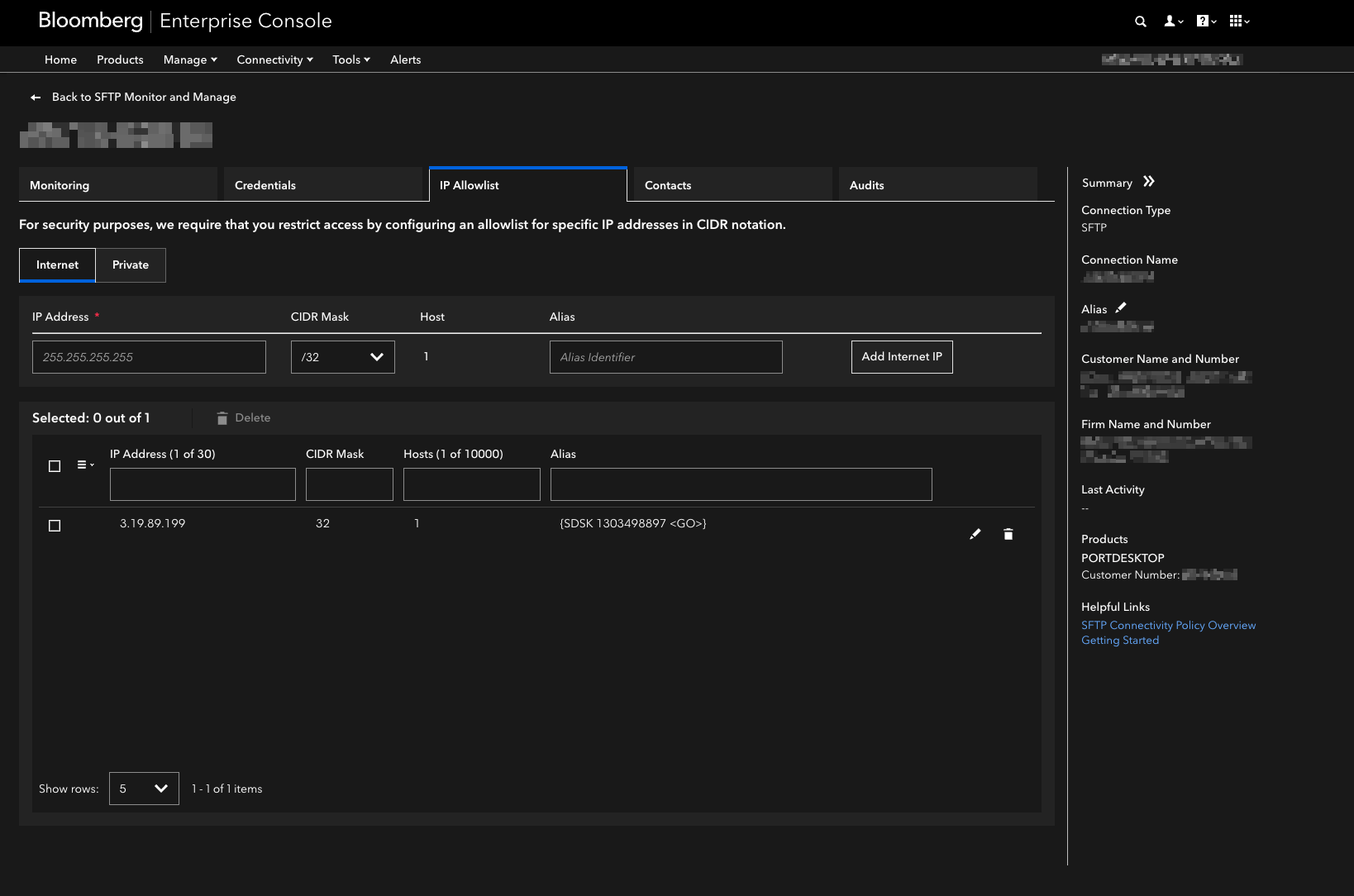The image size is (1354, 896).
Task: Open the search magnifier icon
Action: (1141, 21)
